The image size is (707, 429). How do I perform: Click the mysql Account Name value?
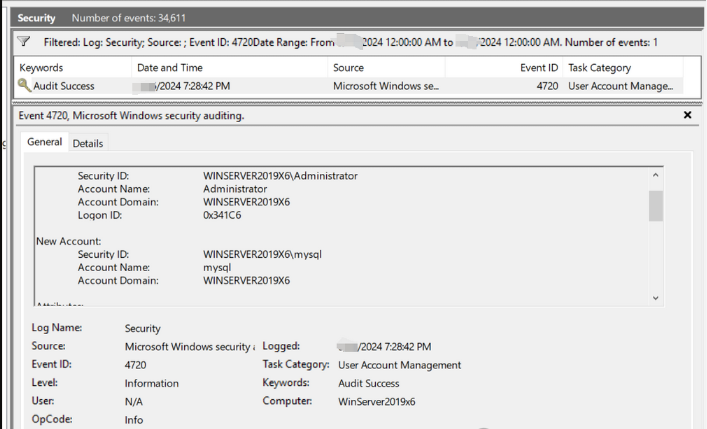tap(217, 267)
